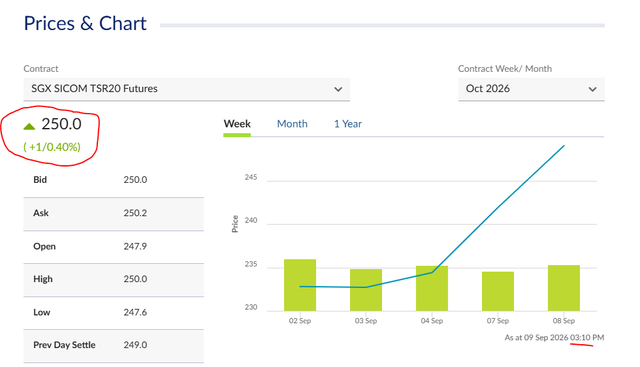Click the Contract field label

pos(41,69)
